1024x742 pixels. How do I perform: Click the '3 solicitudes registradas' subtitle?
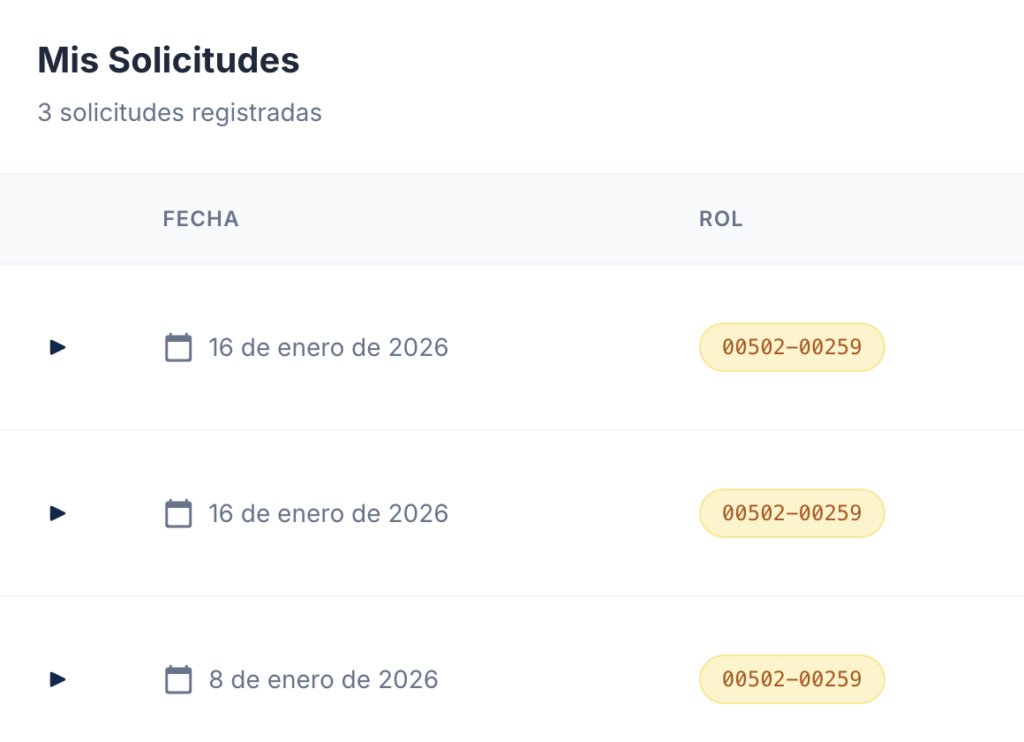pyautogui.click(x=180, y=112)
